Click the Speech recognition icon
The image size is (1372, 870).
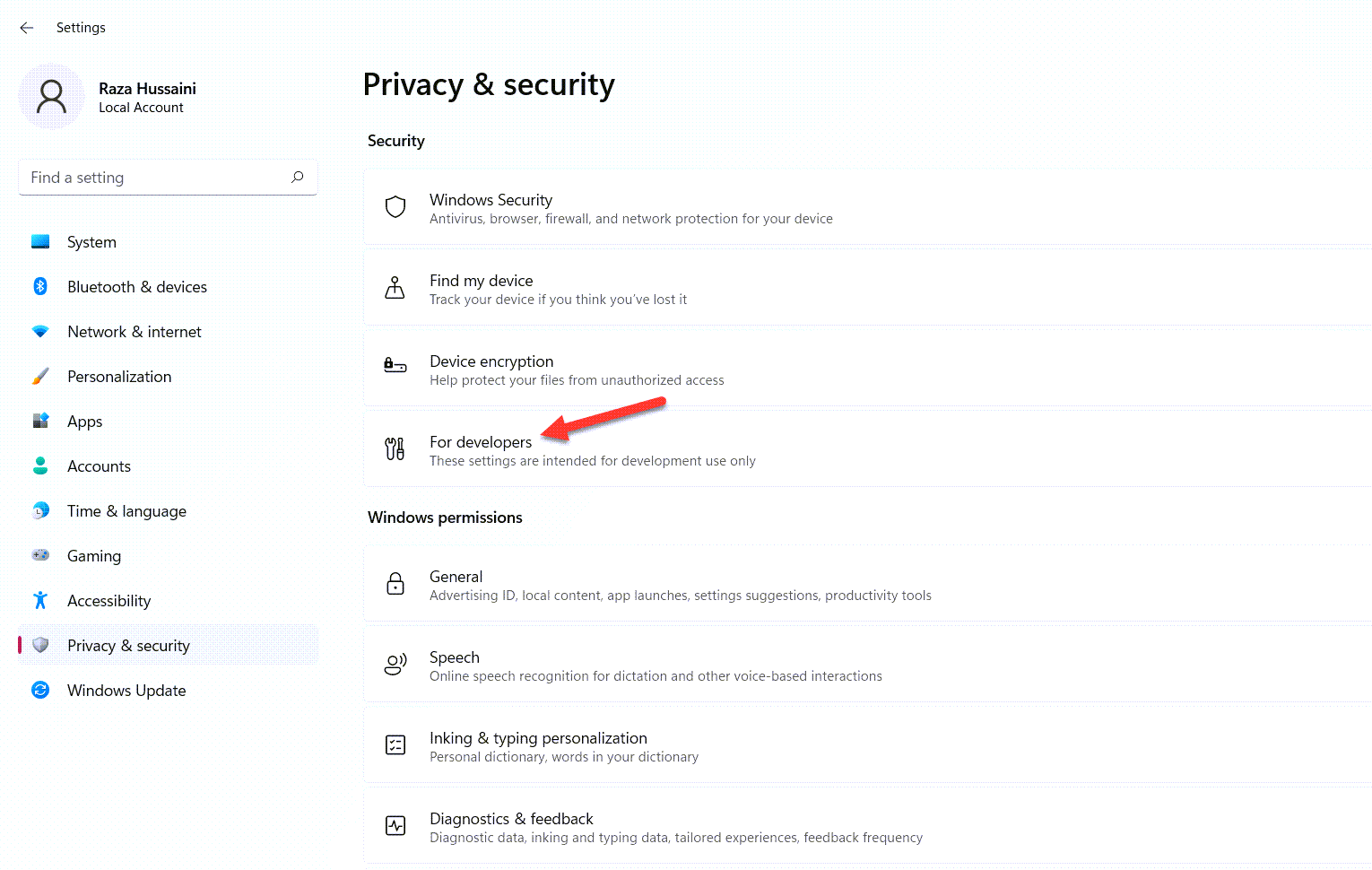coord(395,665)
